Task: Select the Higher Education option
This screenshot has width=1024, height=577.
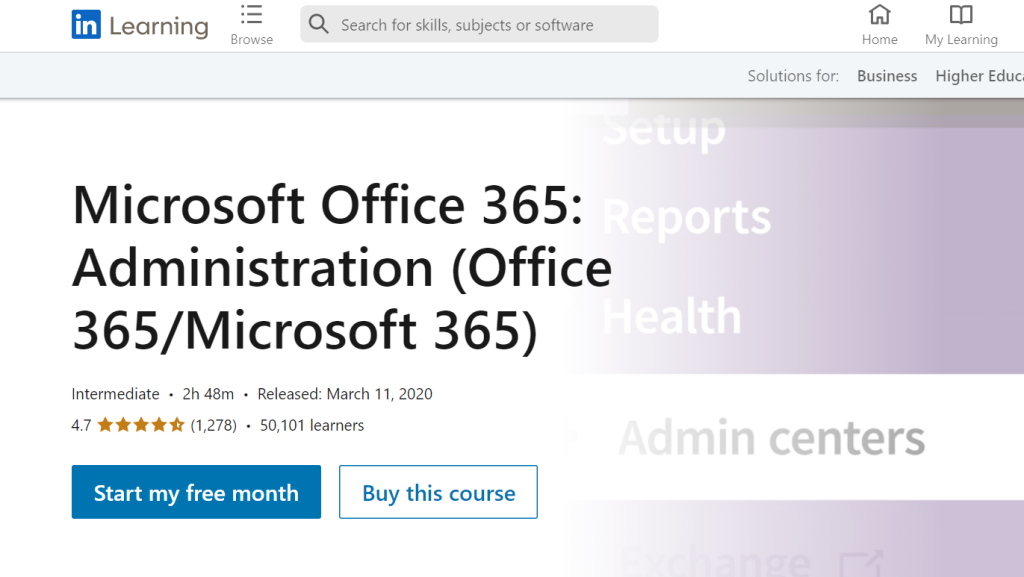Action: (985, 75)
